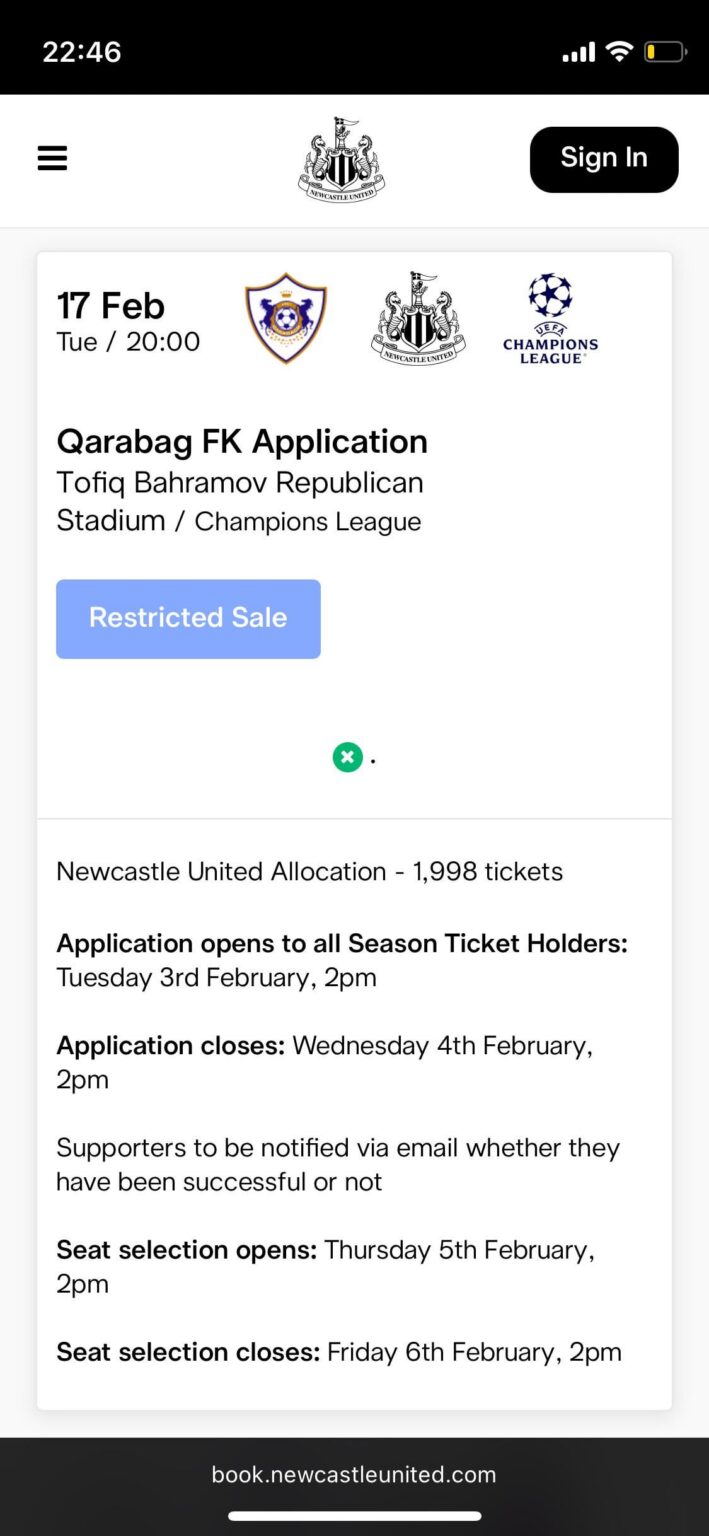Open the Qarabag FK Application match heading
The image size is (709, 1536).
[241, 441]
